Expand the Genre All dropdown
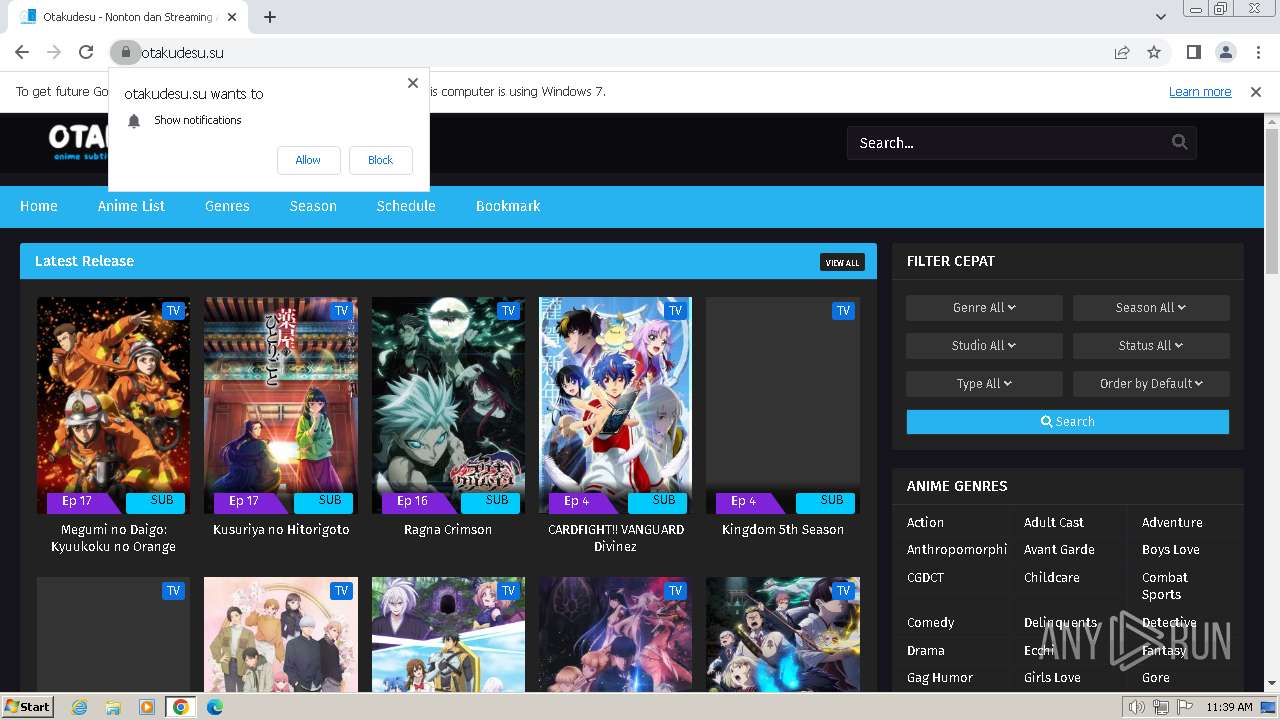Screen dimensions: 1280x720 tap(984, 308)
